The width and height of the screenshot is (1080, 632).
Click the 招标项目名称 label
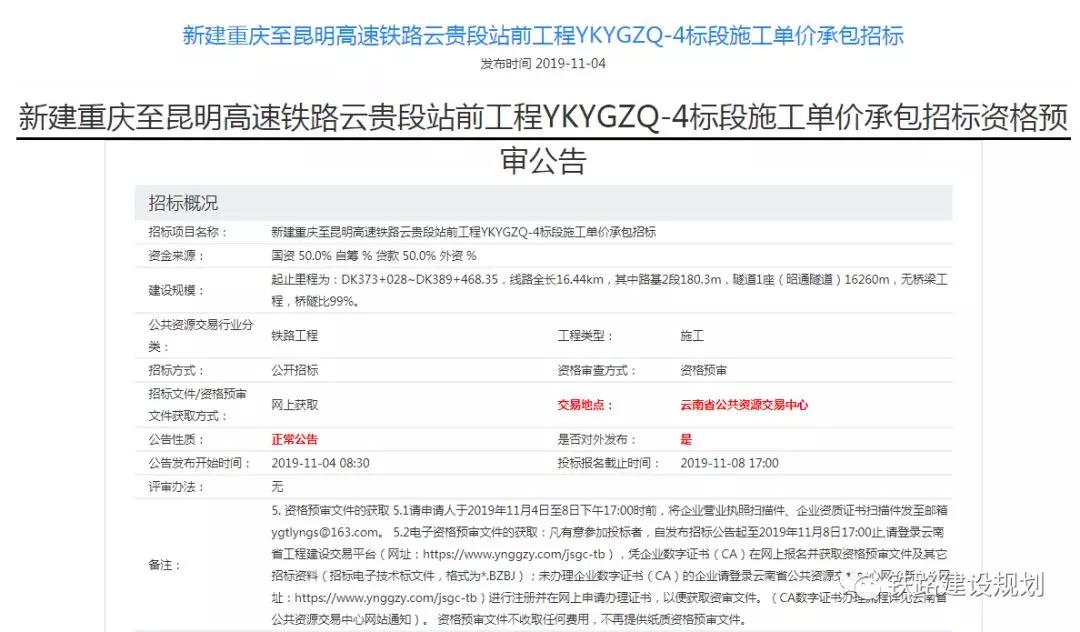(x=187, y=232)
